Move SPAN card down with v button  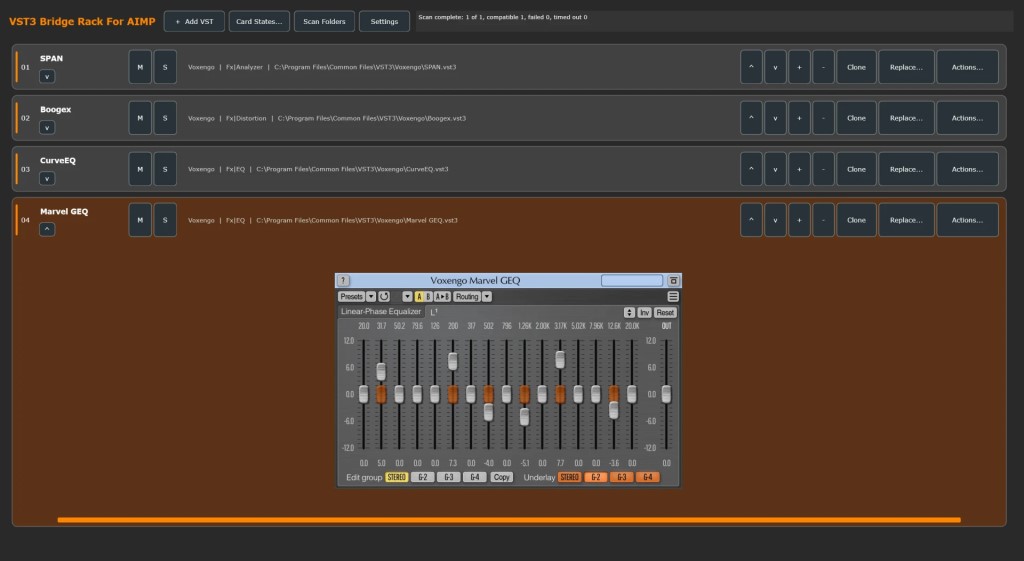click(x=775, y=67)
